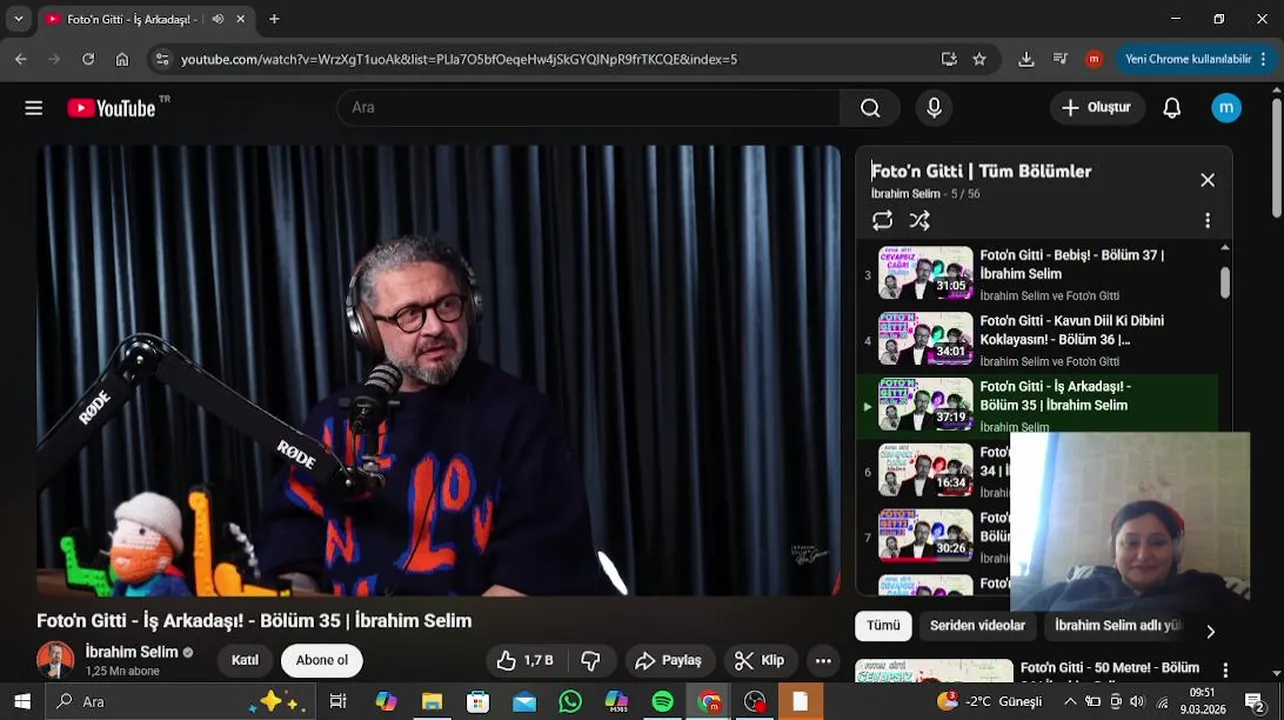Open playlist panel three-dot menu
This screenshot has width=1284, height=720.
[x=1207, y=221]
